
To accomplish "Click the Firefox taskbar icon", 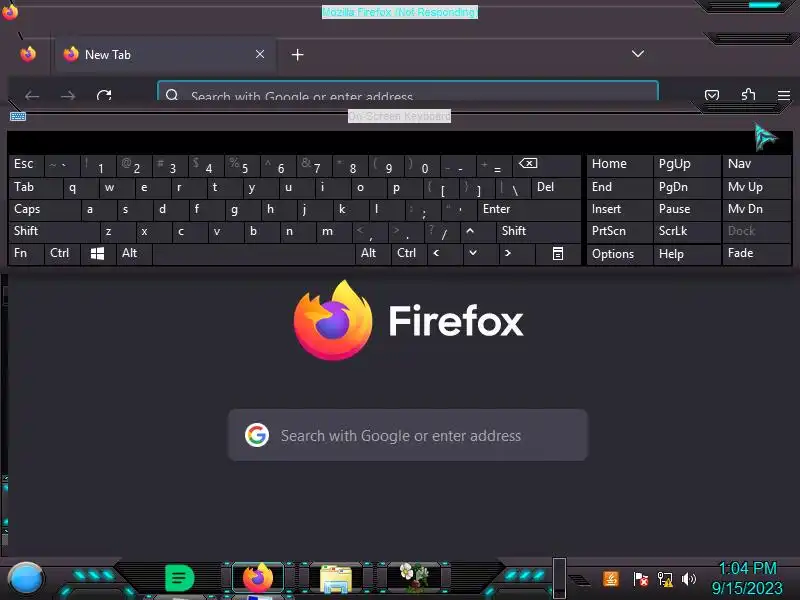I will coord(258,579).
